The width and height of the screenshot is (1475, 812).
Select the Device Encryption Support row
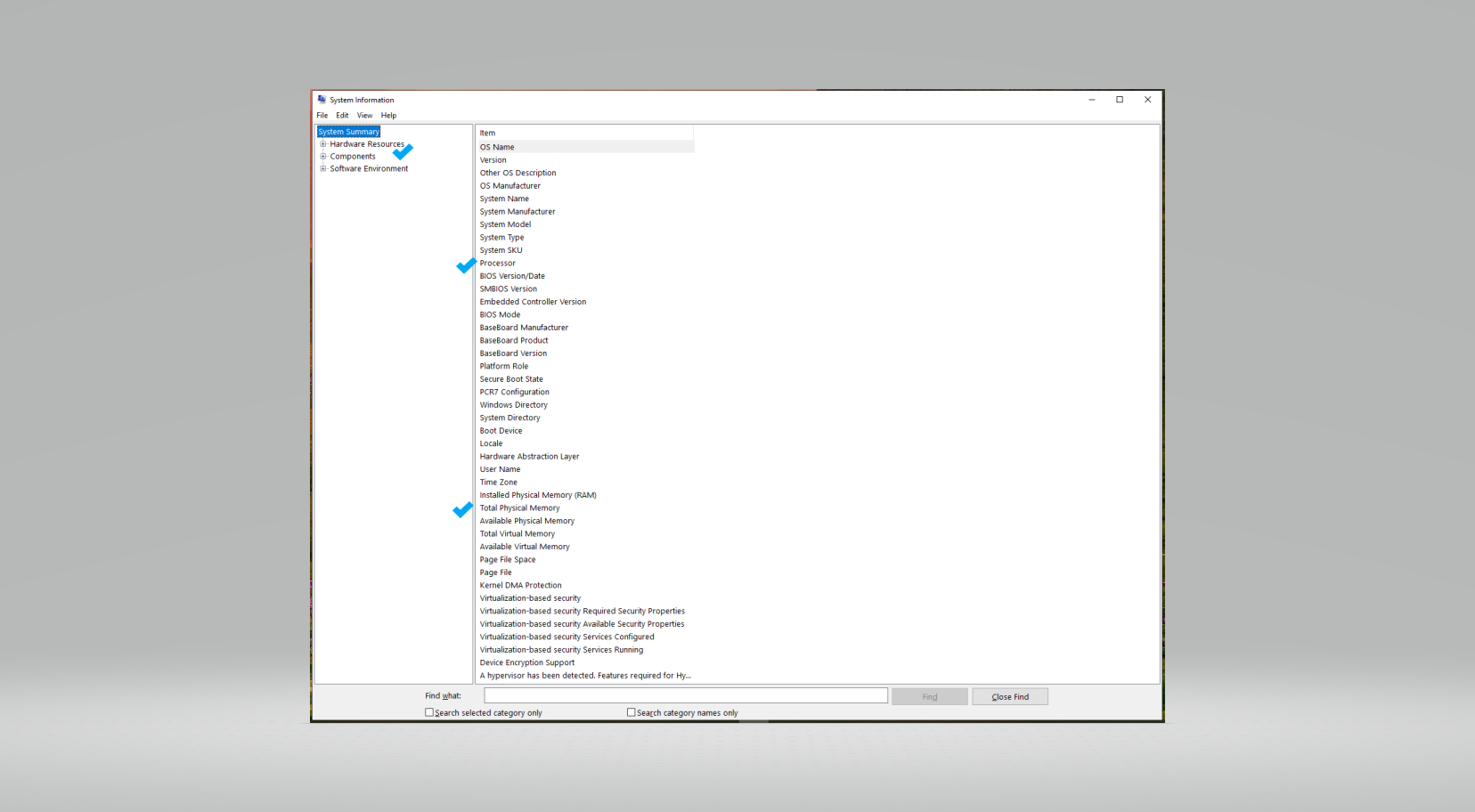585,664
